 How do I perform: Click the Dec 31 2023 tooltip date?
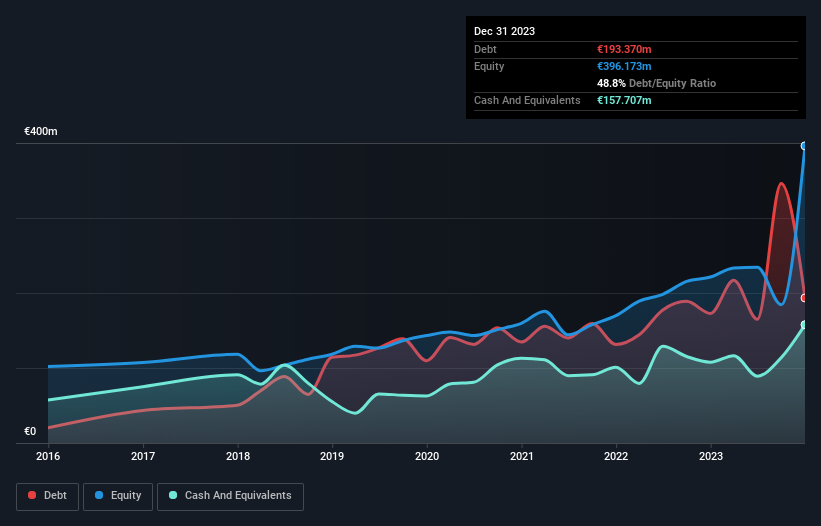[504, 31]
